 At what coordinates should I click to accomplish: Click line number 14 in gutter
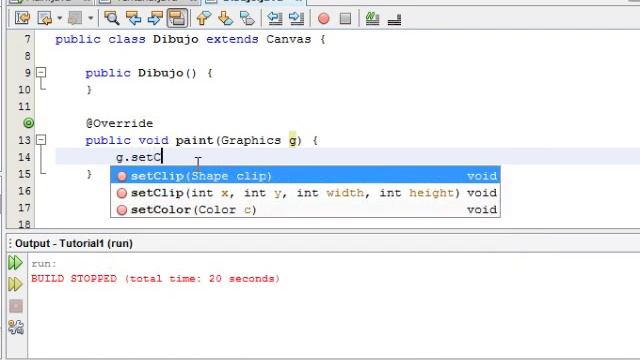coord(24,157)
